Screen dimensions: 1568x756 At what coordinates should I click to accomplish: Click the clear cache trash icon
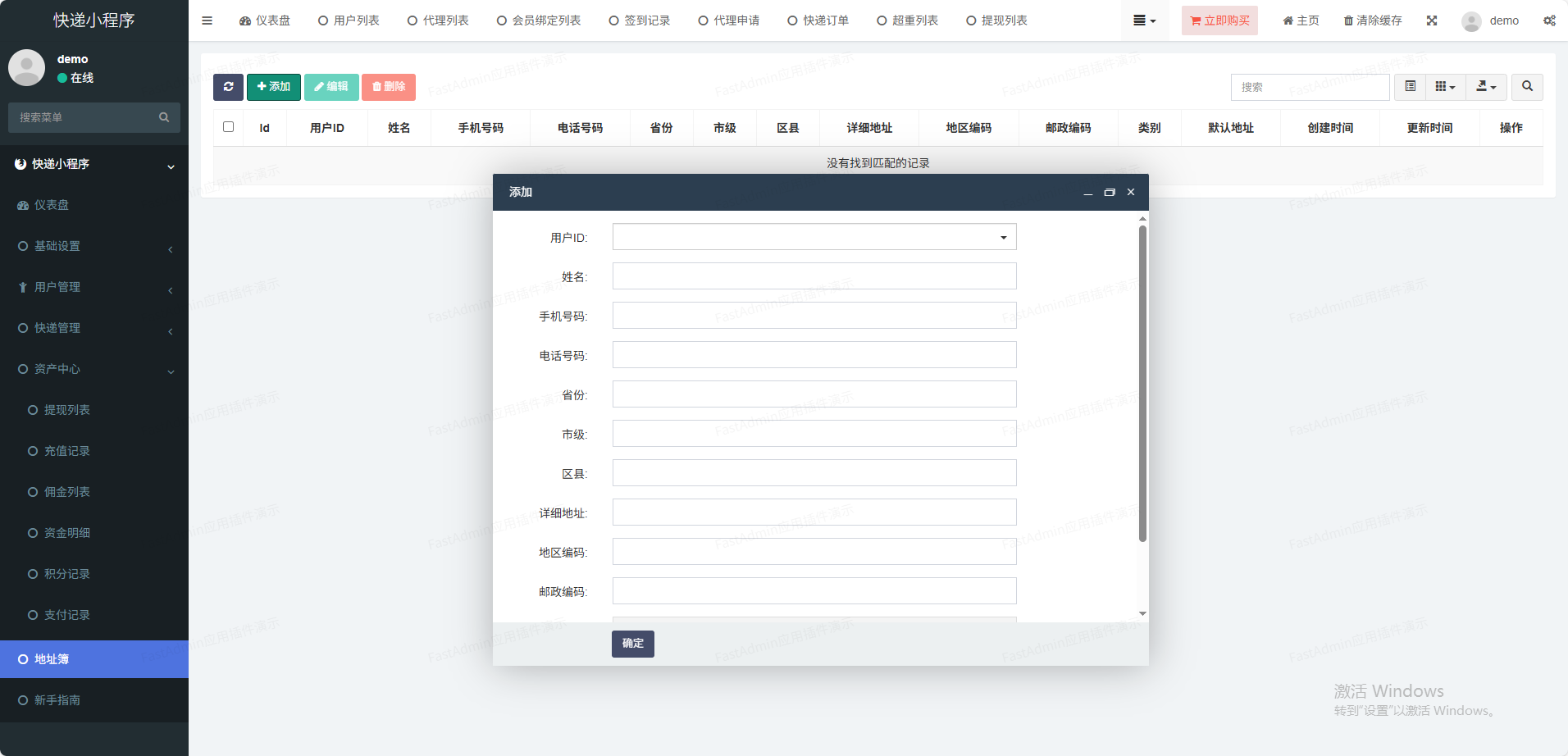[x=1348, y=20]
